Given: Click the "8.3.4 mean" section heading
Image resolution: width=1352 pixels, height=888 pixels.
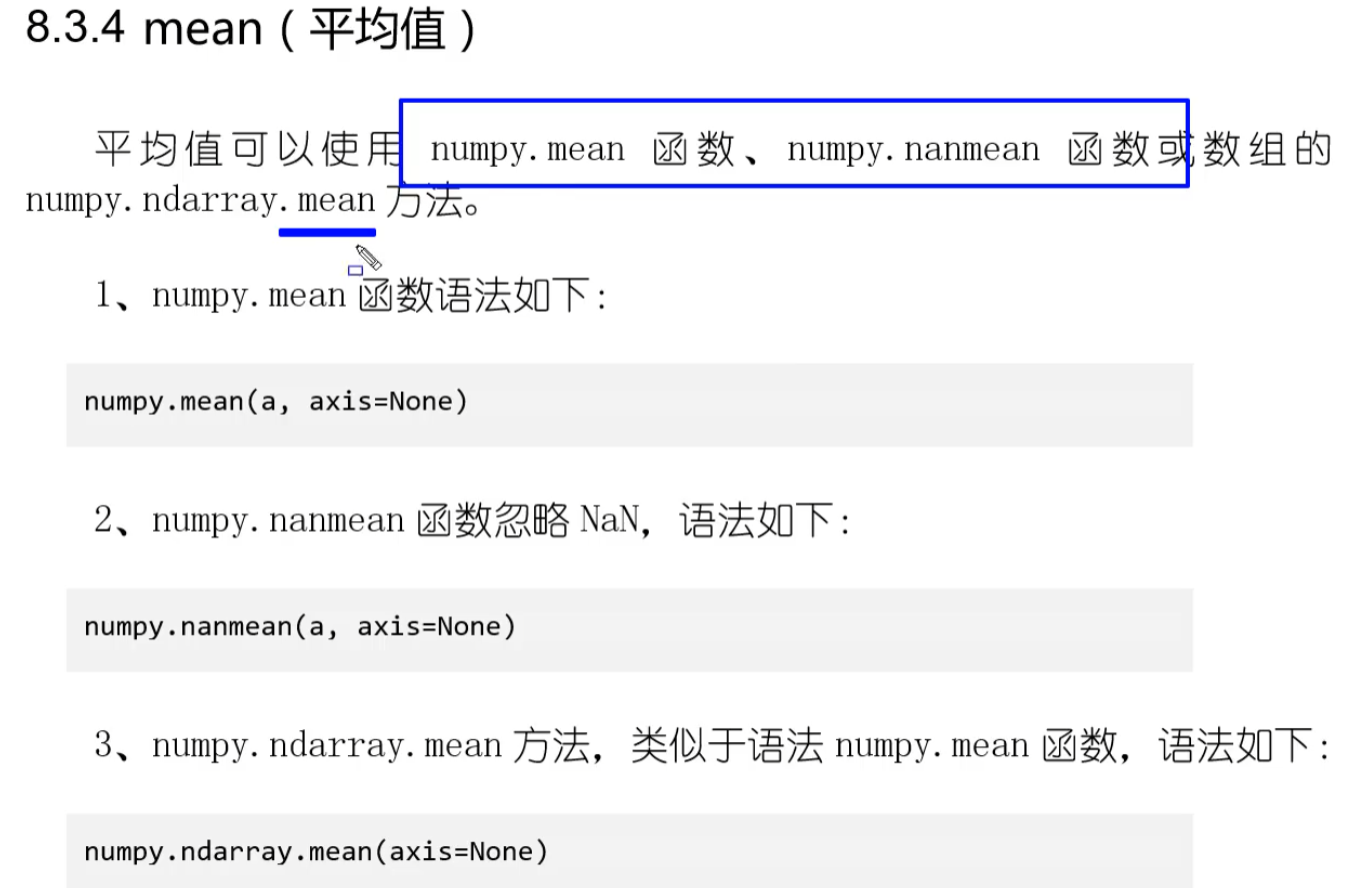Looking at the screenshot, I should [250, 30].
